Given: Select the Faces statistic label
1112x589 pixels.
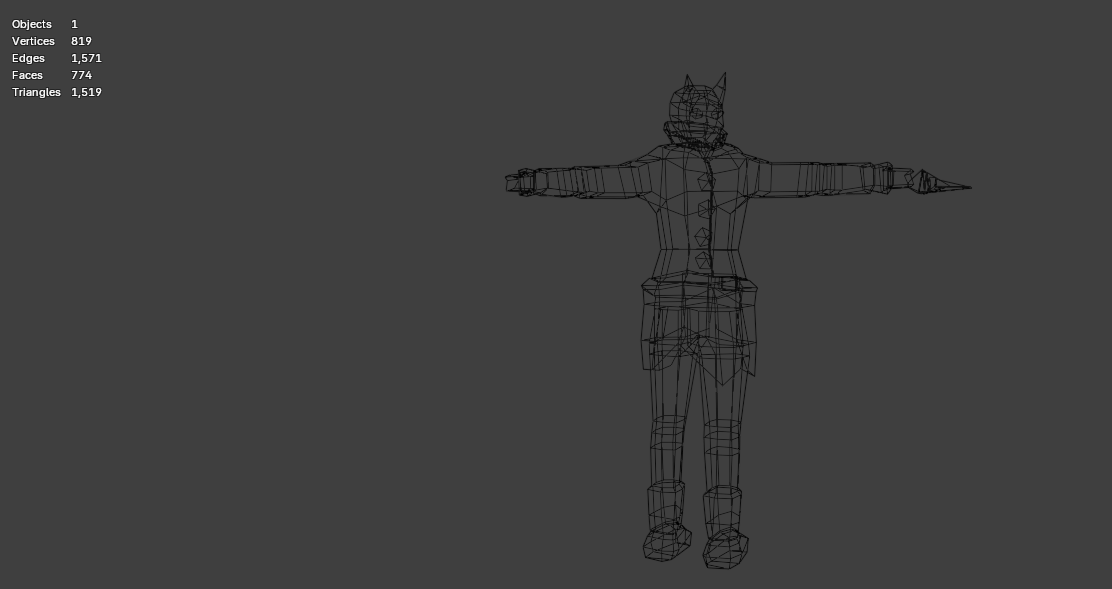Looking at the screenshot, I should [x=28, y=75].
